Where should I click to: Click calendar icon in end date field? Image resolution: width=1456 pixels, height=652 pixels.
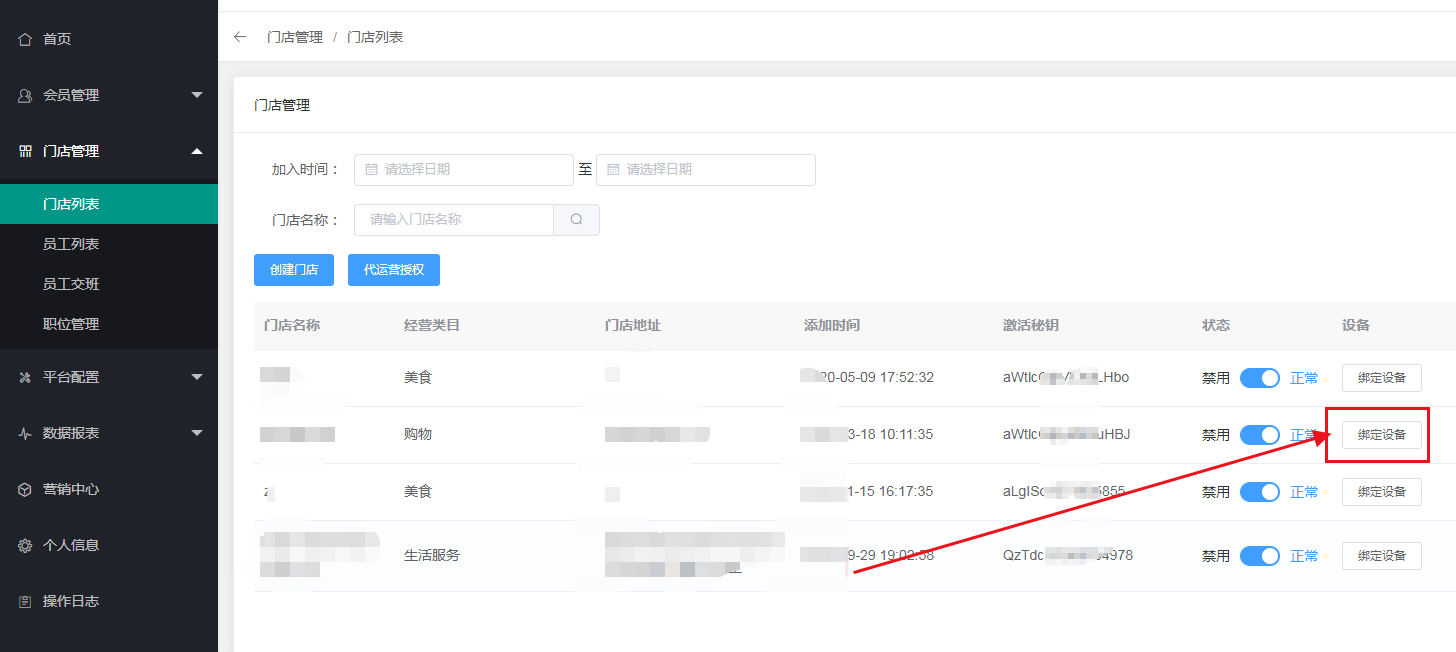coord(613,170)
